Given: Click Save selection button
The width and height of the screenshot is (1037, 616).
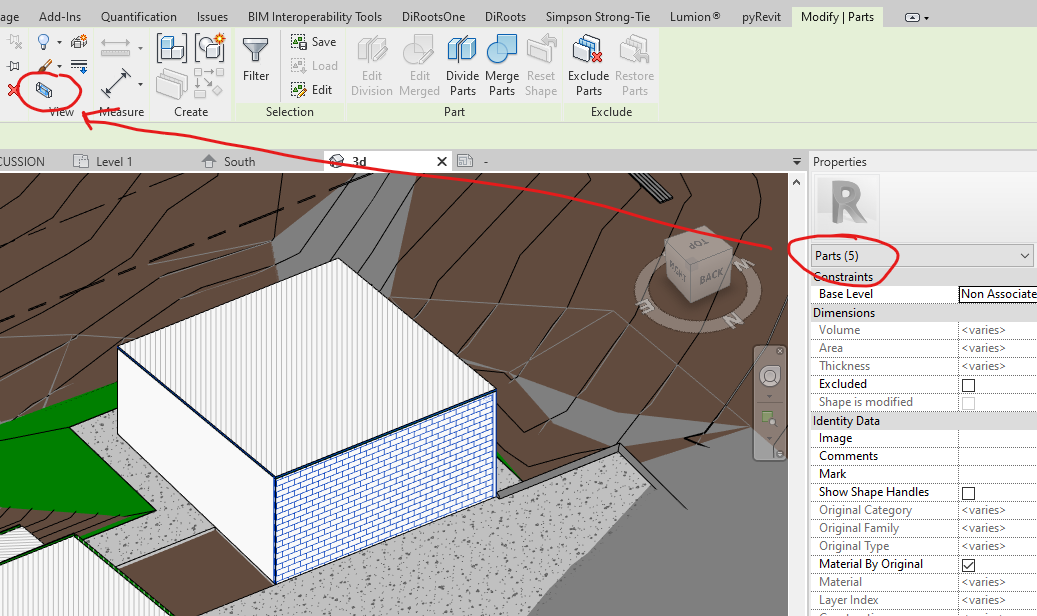Looking at the screenshot, I should coord(313,42).
